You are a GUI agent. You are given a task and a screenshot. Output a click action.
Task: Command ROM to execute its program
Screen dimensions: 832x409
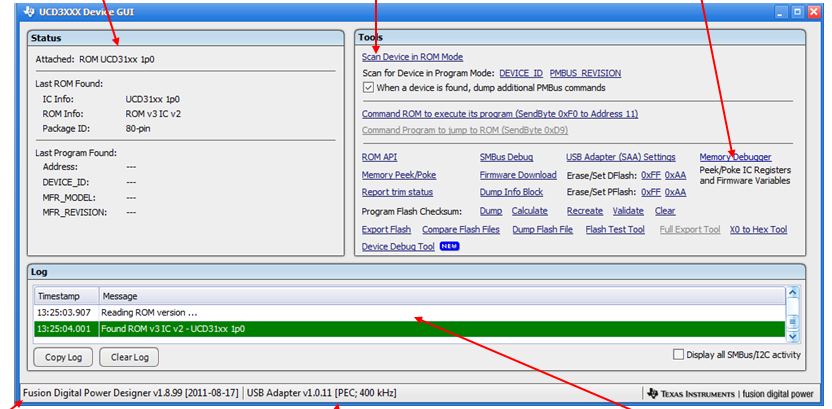(x=500, y=114)
